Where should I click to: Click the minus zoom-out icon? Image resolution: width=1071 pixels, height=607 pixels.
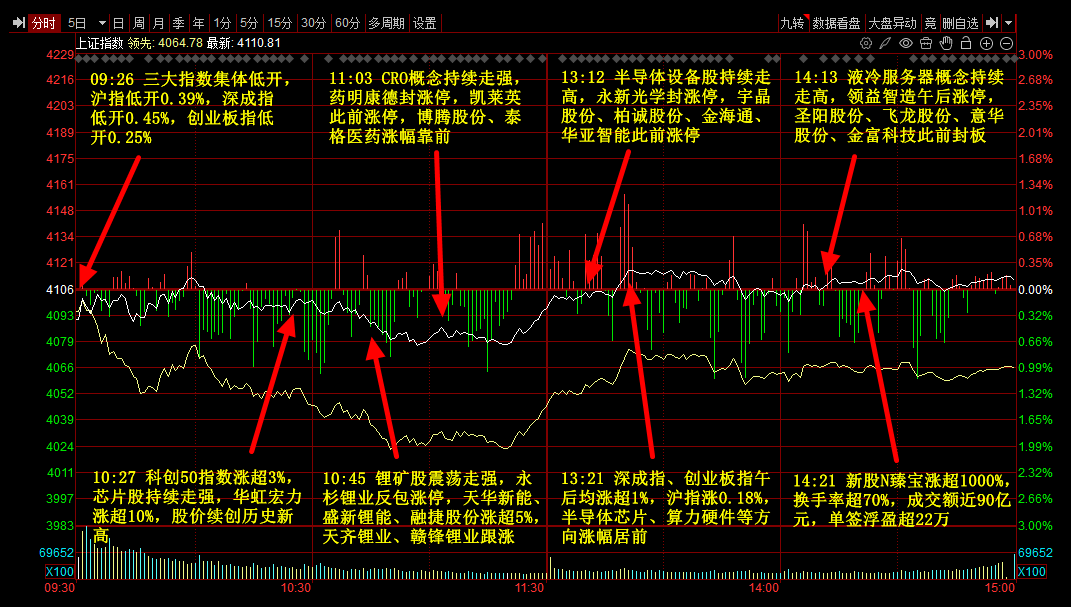point(1006,43)
